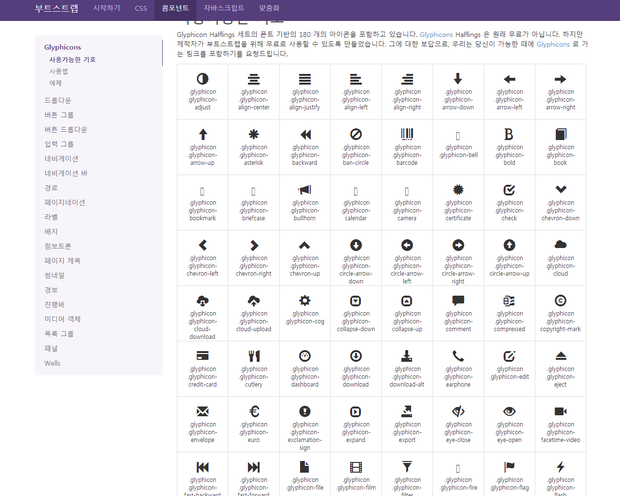Click the glyphicon-adjust icon
The image size is (620, 496).
pyautogui.click(x=202, y=79)
